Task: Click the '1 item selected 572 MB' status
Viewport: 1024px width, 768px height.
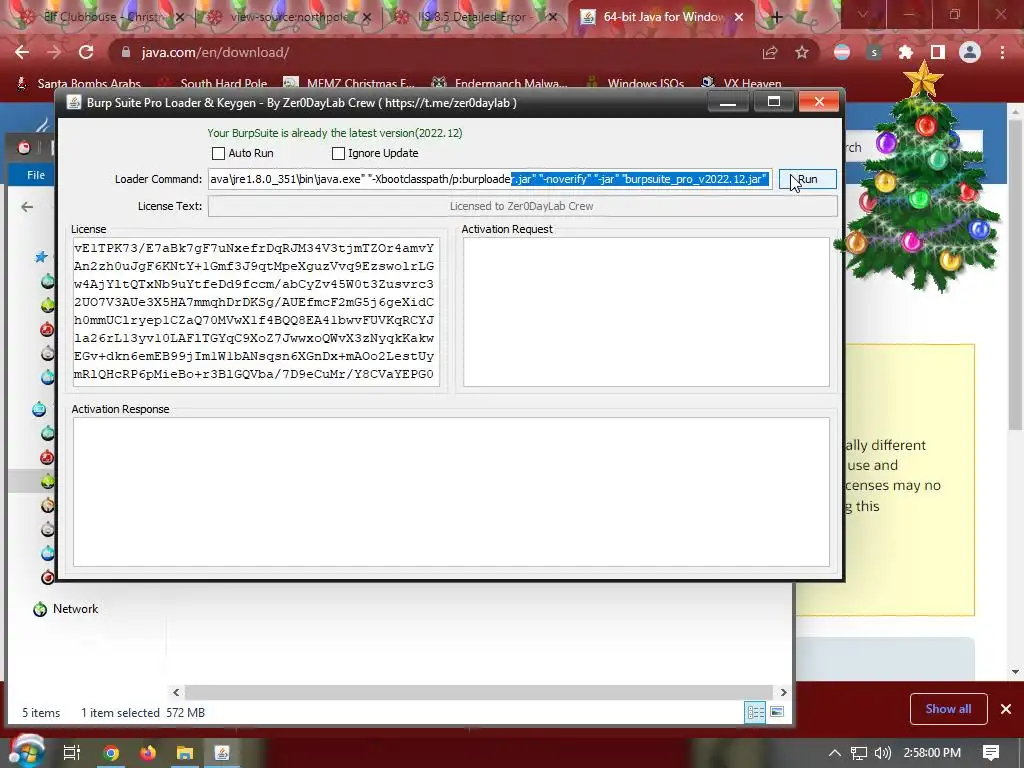Action: 143,712
